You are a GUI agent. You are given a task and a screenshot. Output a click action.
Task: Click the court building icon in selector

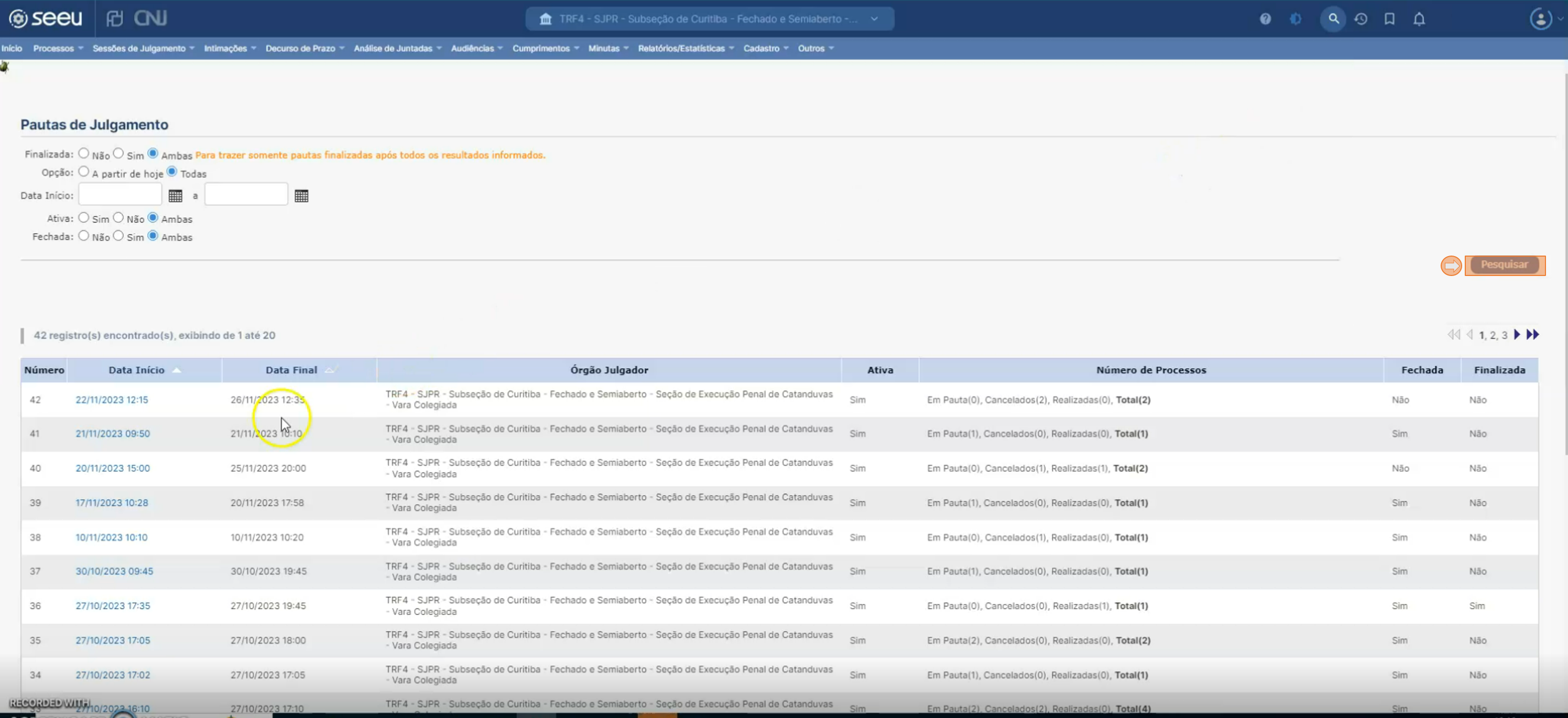point(546,19)
